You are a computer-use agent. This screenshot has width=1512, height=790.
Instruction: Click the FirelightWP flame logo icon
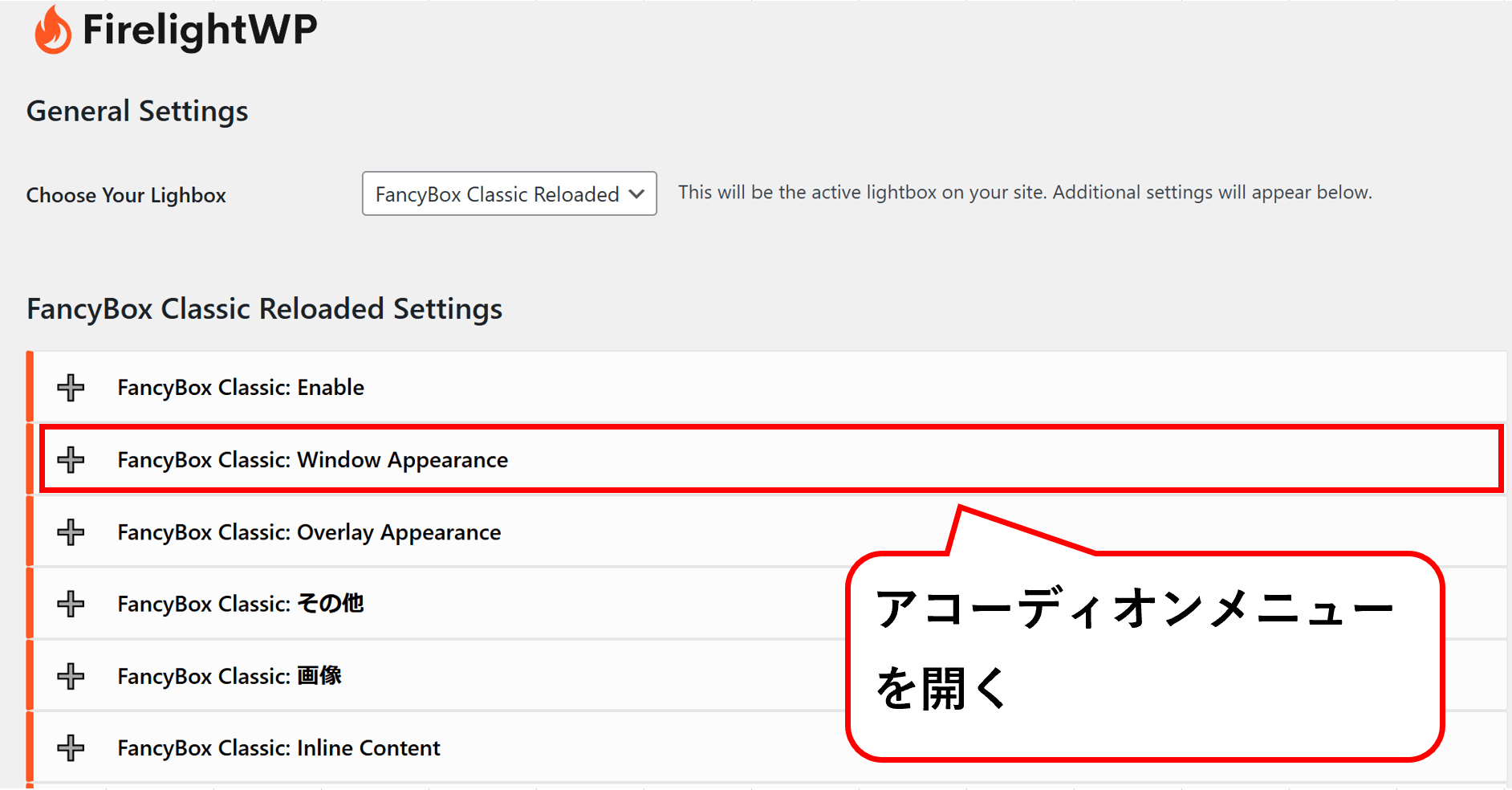coord(53,30)
